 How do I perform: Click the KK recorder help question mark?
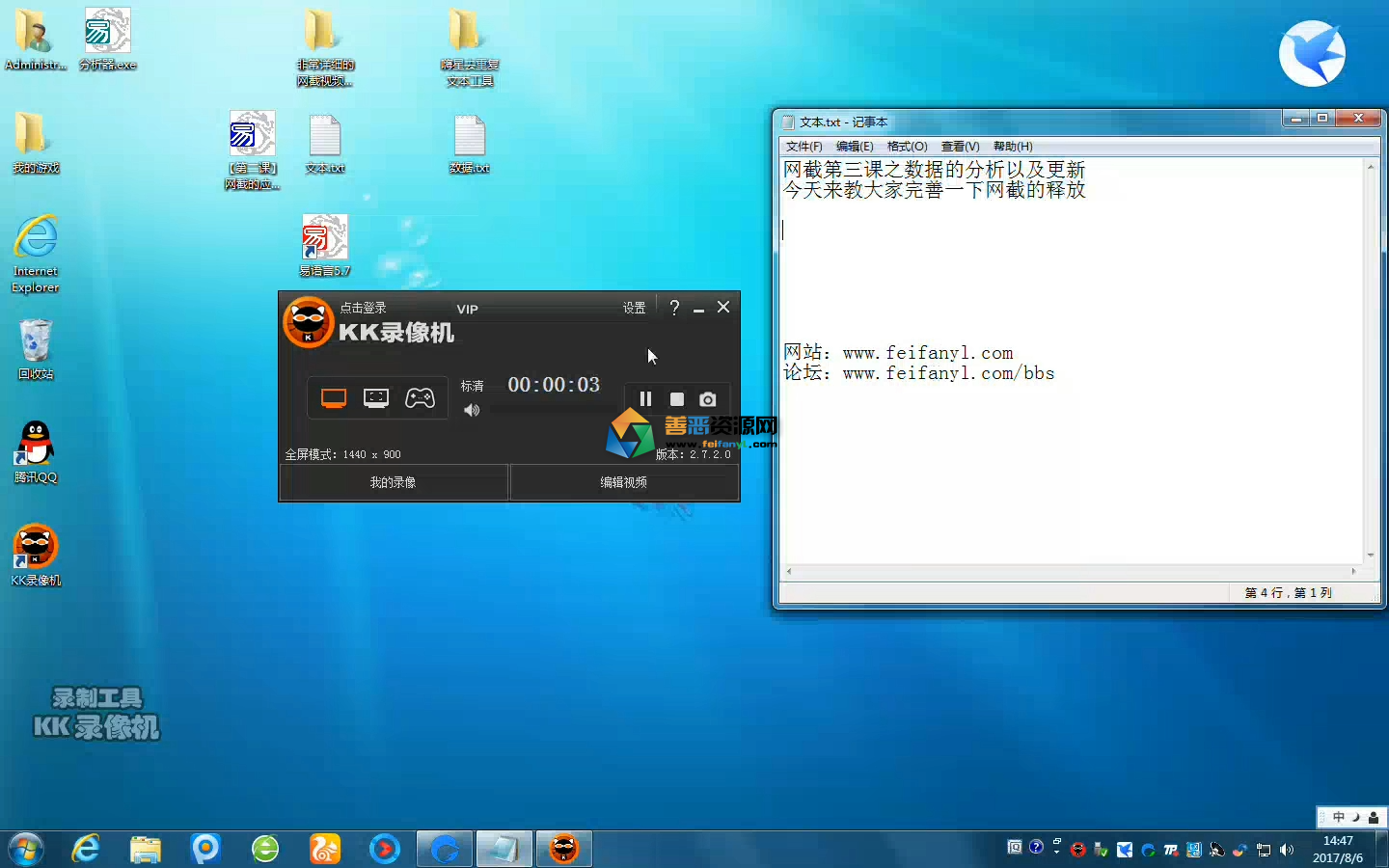(674, 308)
